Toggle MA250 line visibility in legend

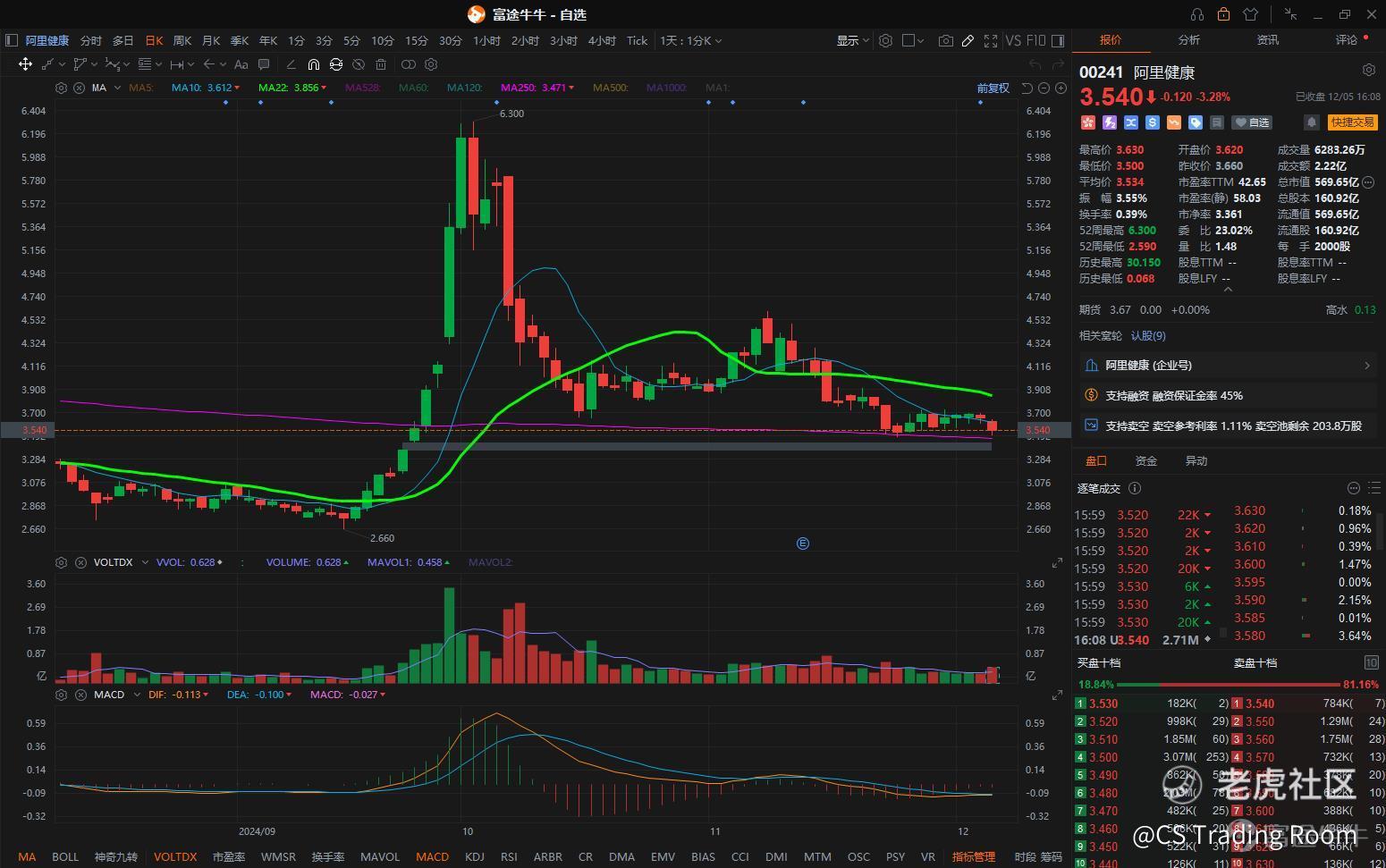pyautogui.click(x=537, y=88)
